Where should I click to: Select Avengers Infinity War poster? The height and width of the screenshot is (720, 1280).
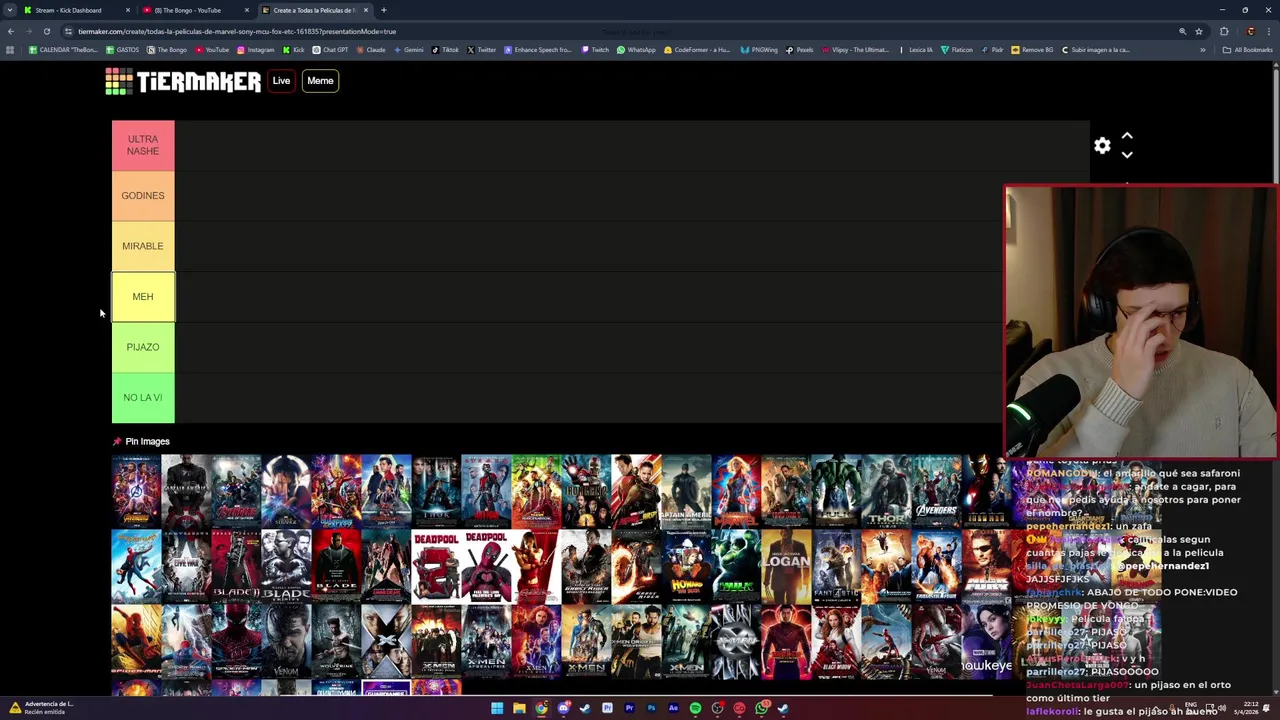[x=136, y=491]
